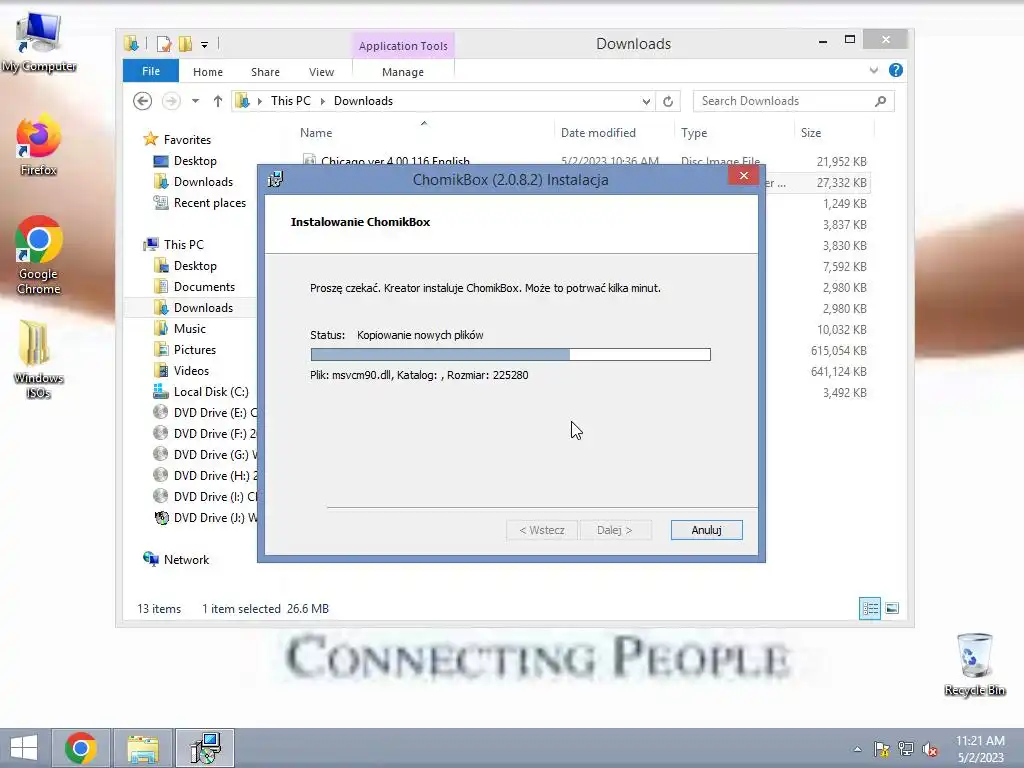1024x768 pixels.
Task: Open Google Chrome desktop shortcut
Action: 39,255
